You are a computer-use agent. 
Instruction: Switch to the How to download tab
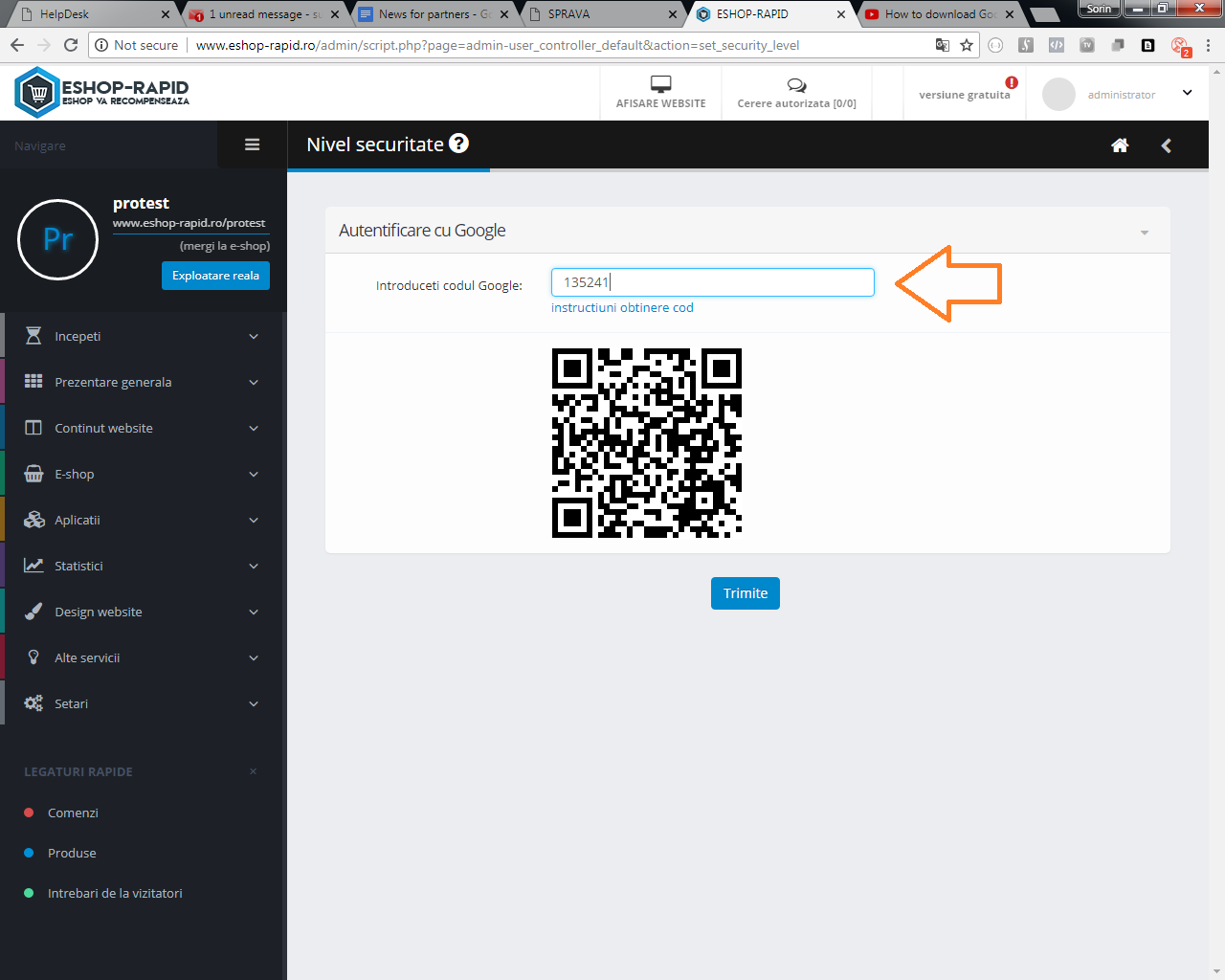940,14
